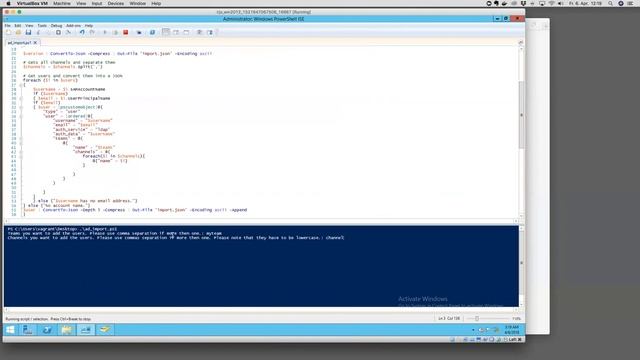Show script pane maximized layout icon
640x360 pixels.
tap(186, 32)
